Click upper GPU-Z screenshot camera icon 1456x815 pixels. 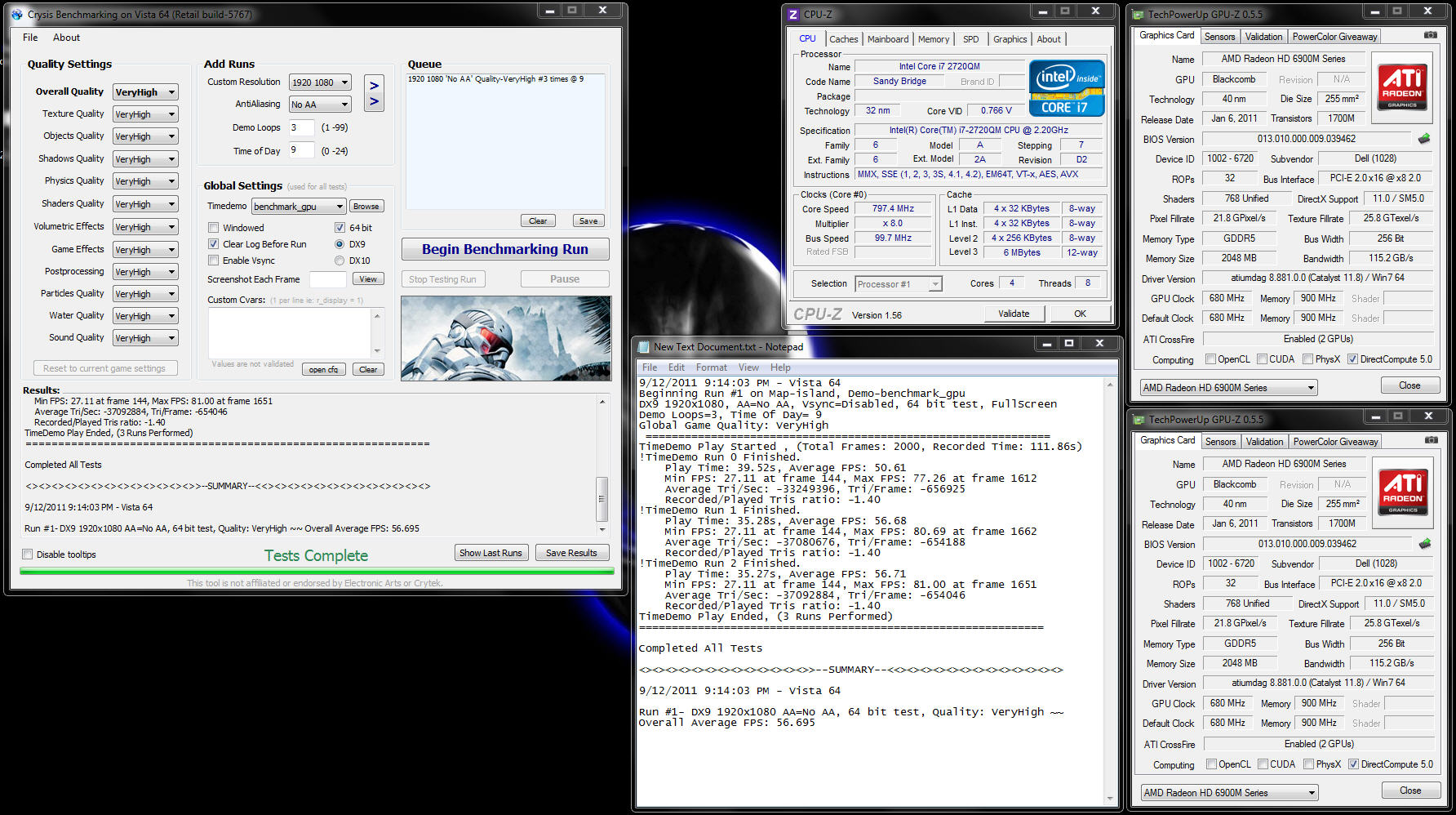(x=1430, y=35)
